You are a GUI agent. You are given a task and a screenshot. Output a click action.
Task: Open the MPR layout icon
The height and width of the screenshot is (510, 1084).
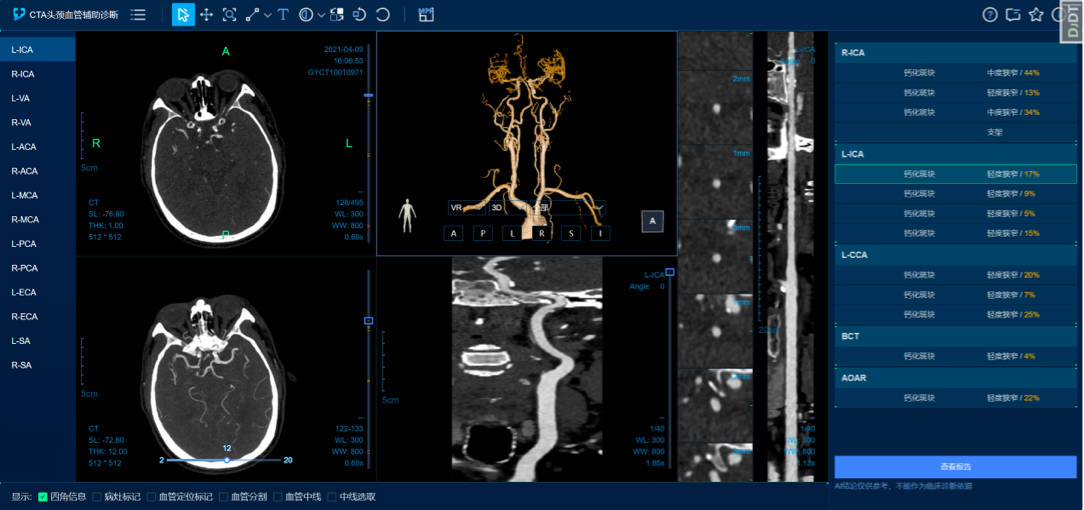426,15
